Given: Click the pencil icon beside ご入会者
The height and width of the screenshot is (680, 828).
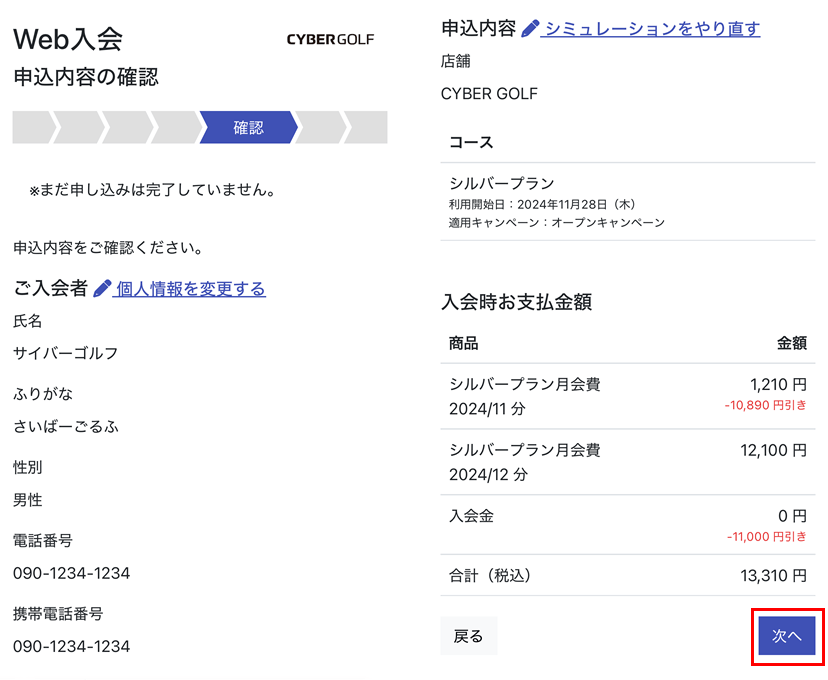Looking at the screenshot, I should (102, 289).
